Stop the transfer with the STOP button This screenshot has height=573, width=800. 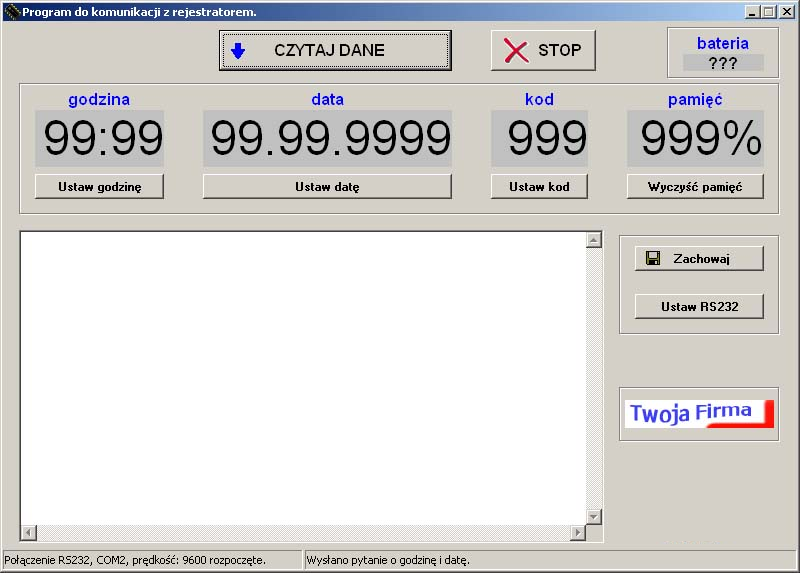[x=543, y=51]
